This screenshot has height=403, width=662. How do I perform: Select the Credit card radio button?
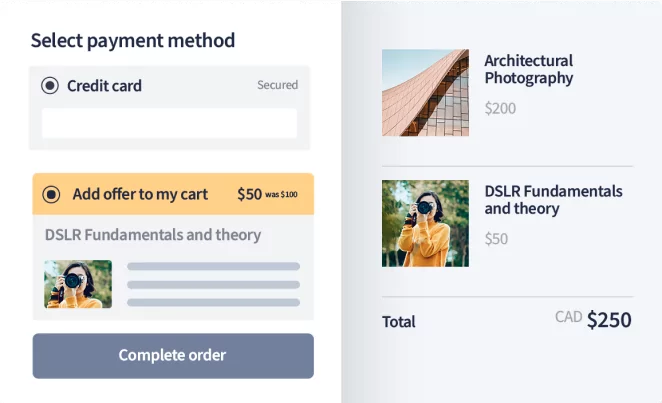coord(50,86)
